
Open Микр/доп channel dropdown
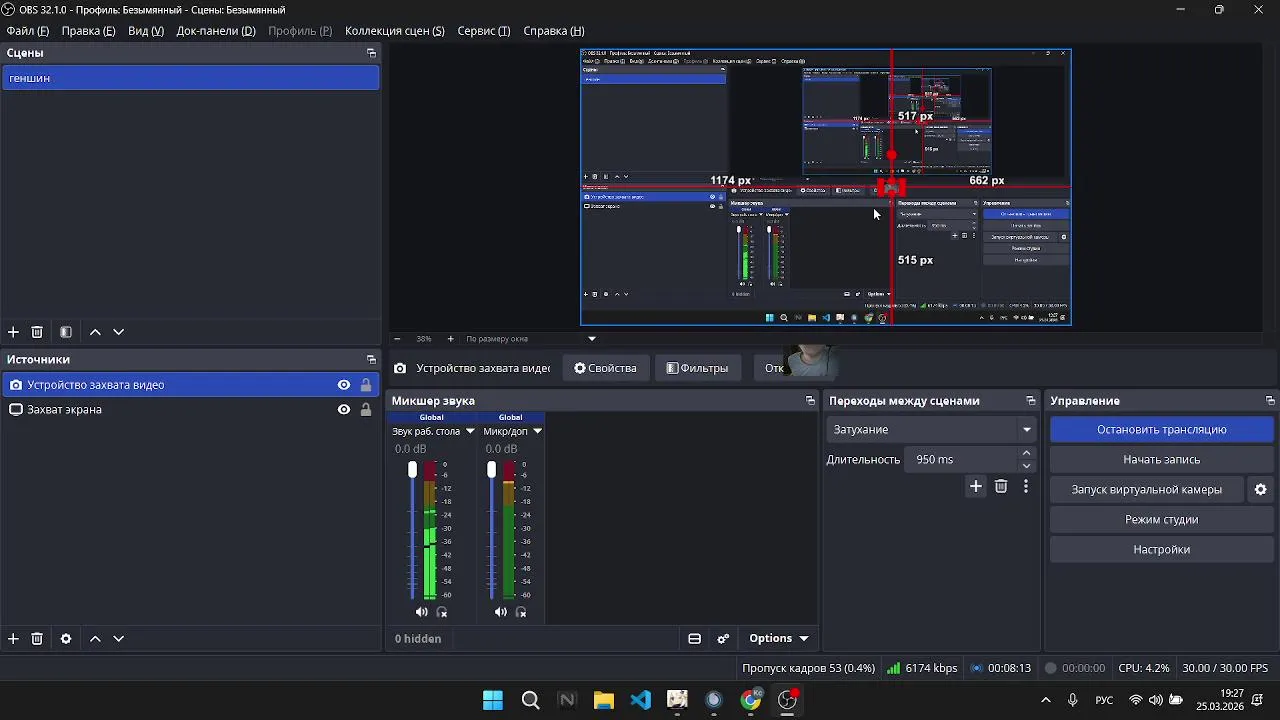point(537,431)
